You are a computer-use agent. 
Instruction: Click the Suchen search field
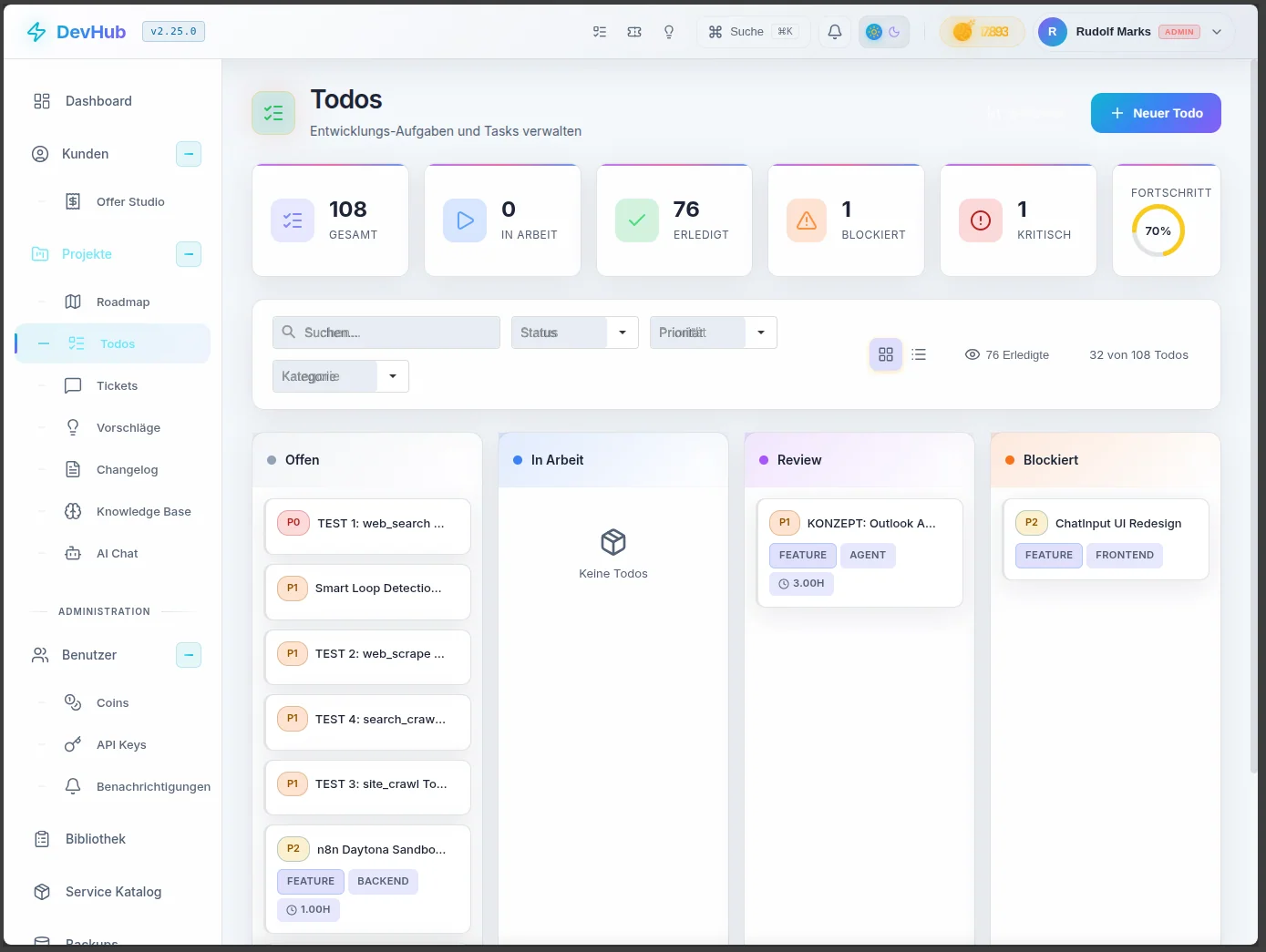tap(386, 333)
